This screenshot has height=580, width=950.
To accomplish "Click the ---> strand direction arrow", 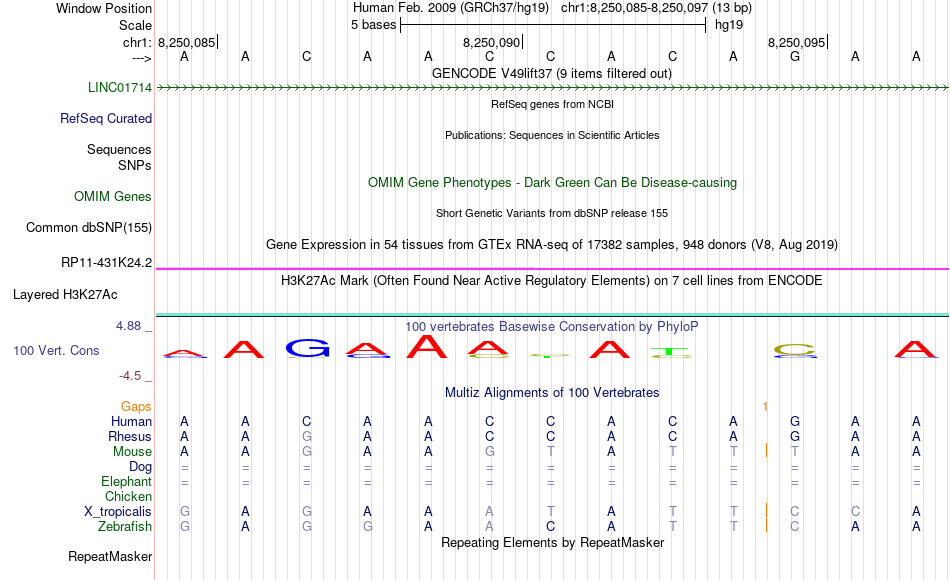I will click(142, 58).
